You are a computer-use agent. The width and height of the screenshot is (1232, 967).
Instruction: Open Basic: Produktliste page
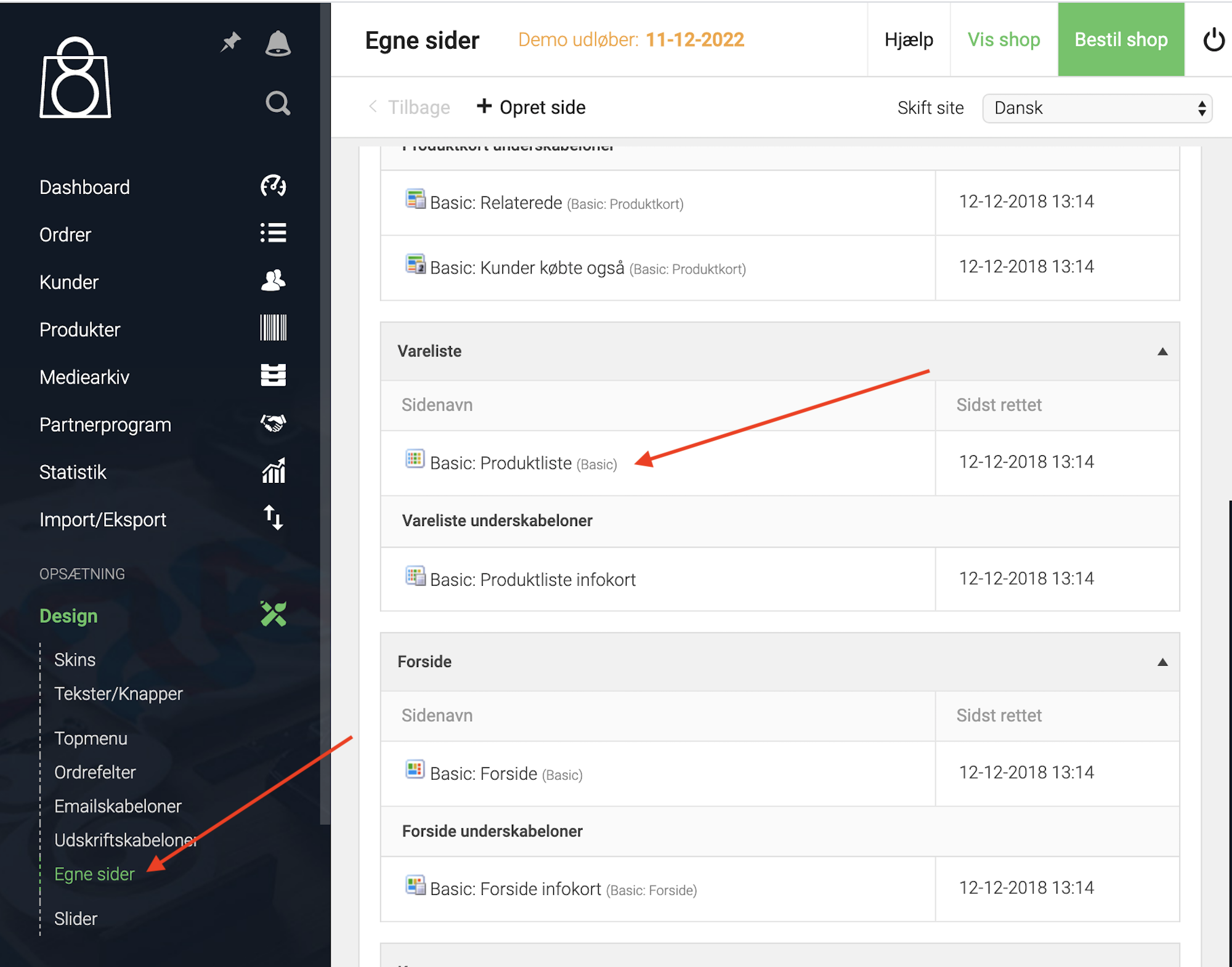500,463
